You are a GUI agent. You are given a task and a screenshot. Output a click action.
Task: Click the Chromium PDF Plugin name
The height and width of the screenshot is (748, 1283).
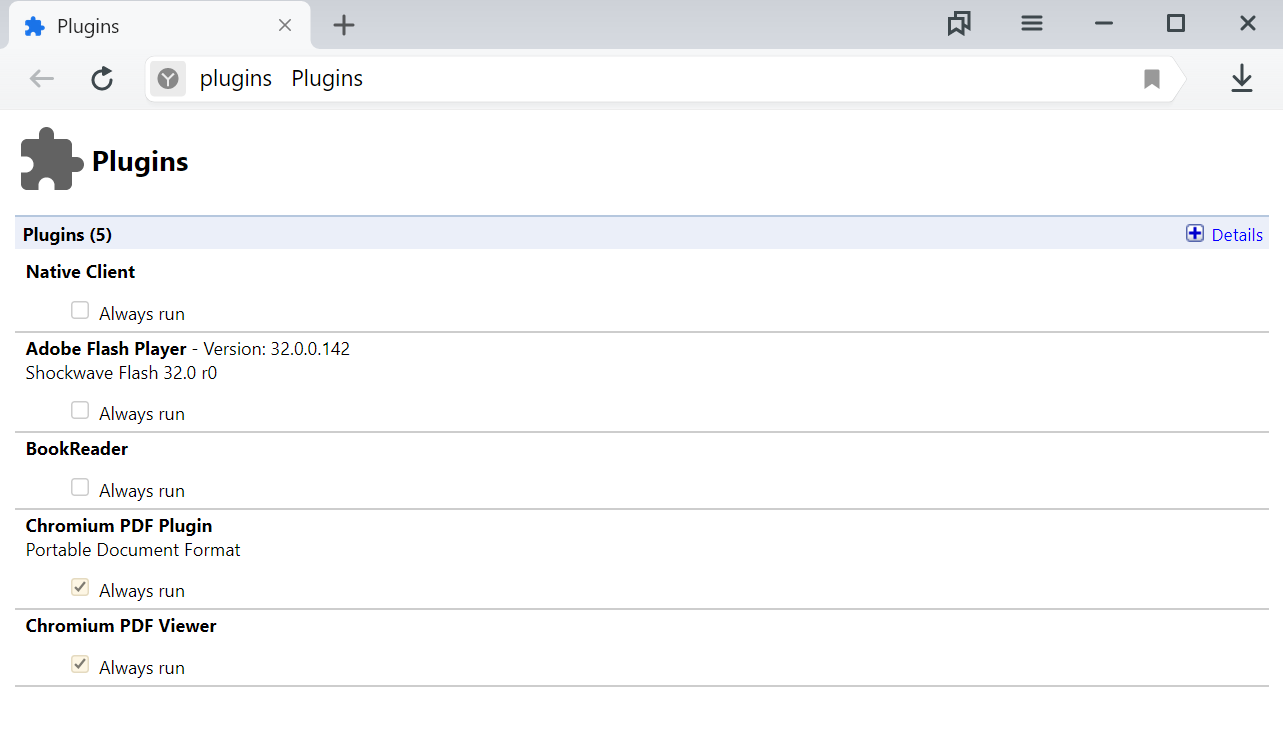click(x=119, y=526)
